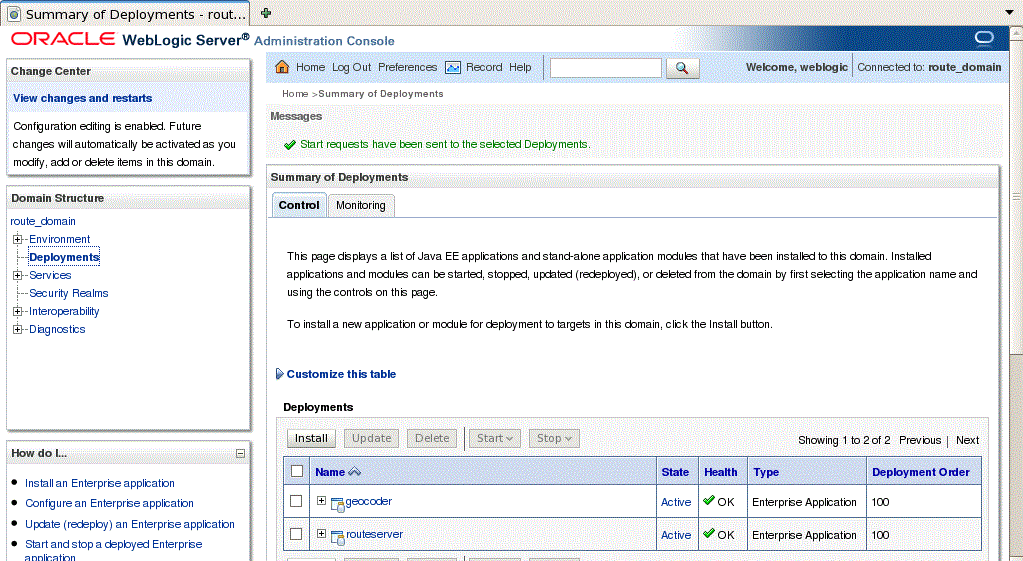
Task: Switch to the Monitoring tab
Action: (x=361, y=205)
